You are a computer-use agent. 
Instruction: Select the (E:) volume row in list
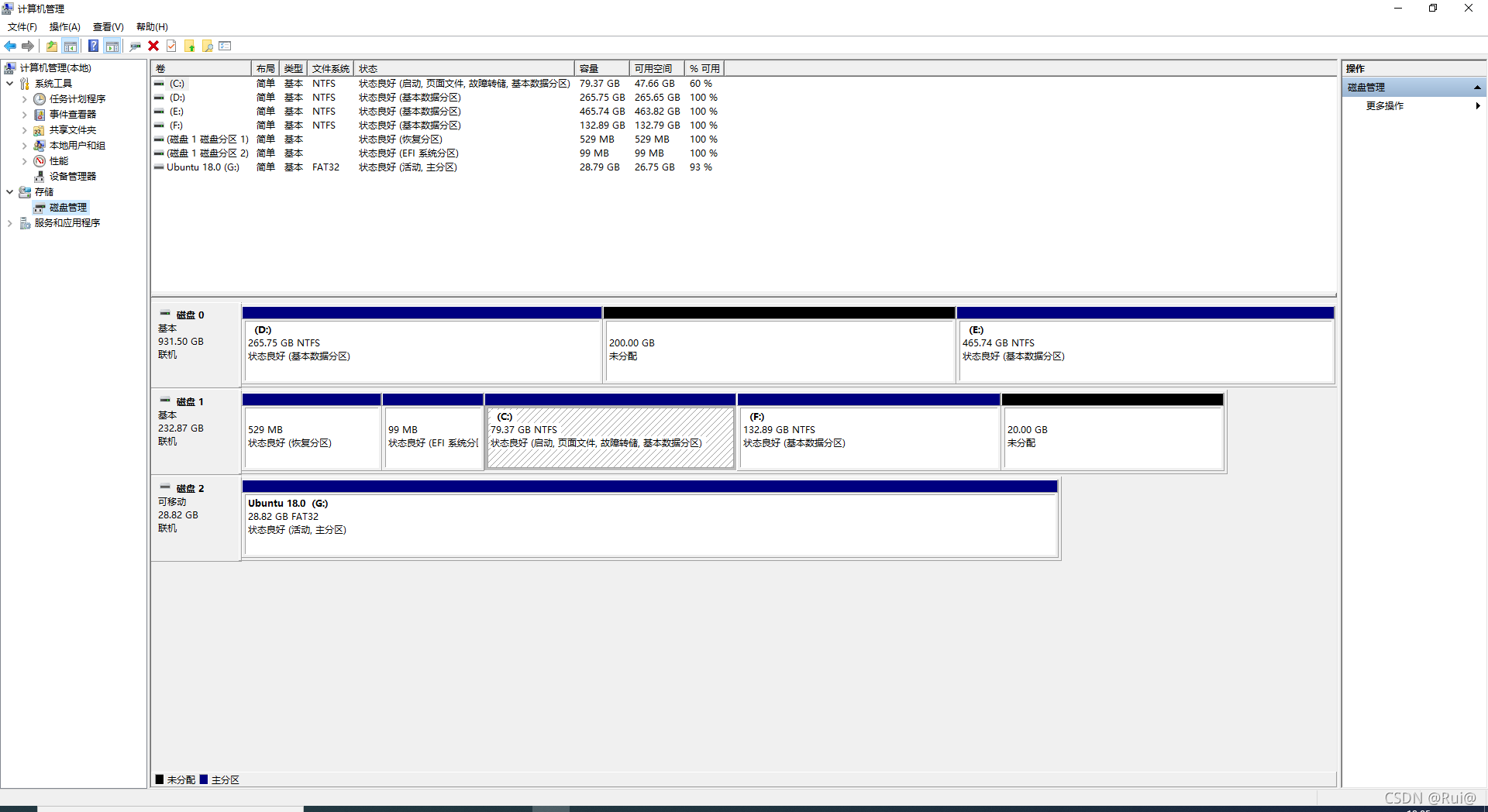(x=437, y=112)
